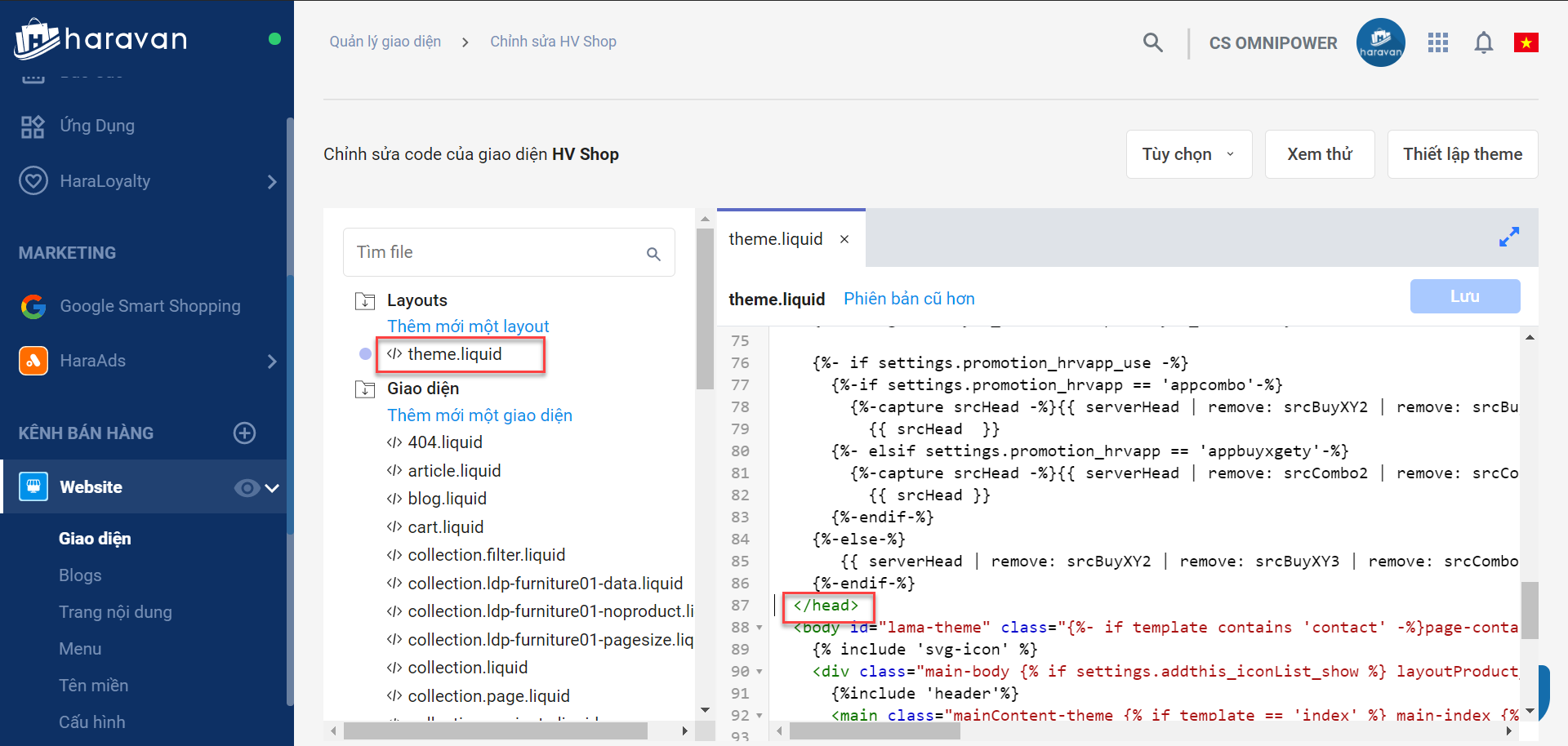
Task: Click the Lưu save button
Action: pyautogui.click(x=1464, y=296)
